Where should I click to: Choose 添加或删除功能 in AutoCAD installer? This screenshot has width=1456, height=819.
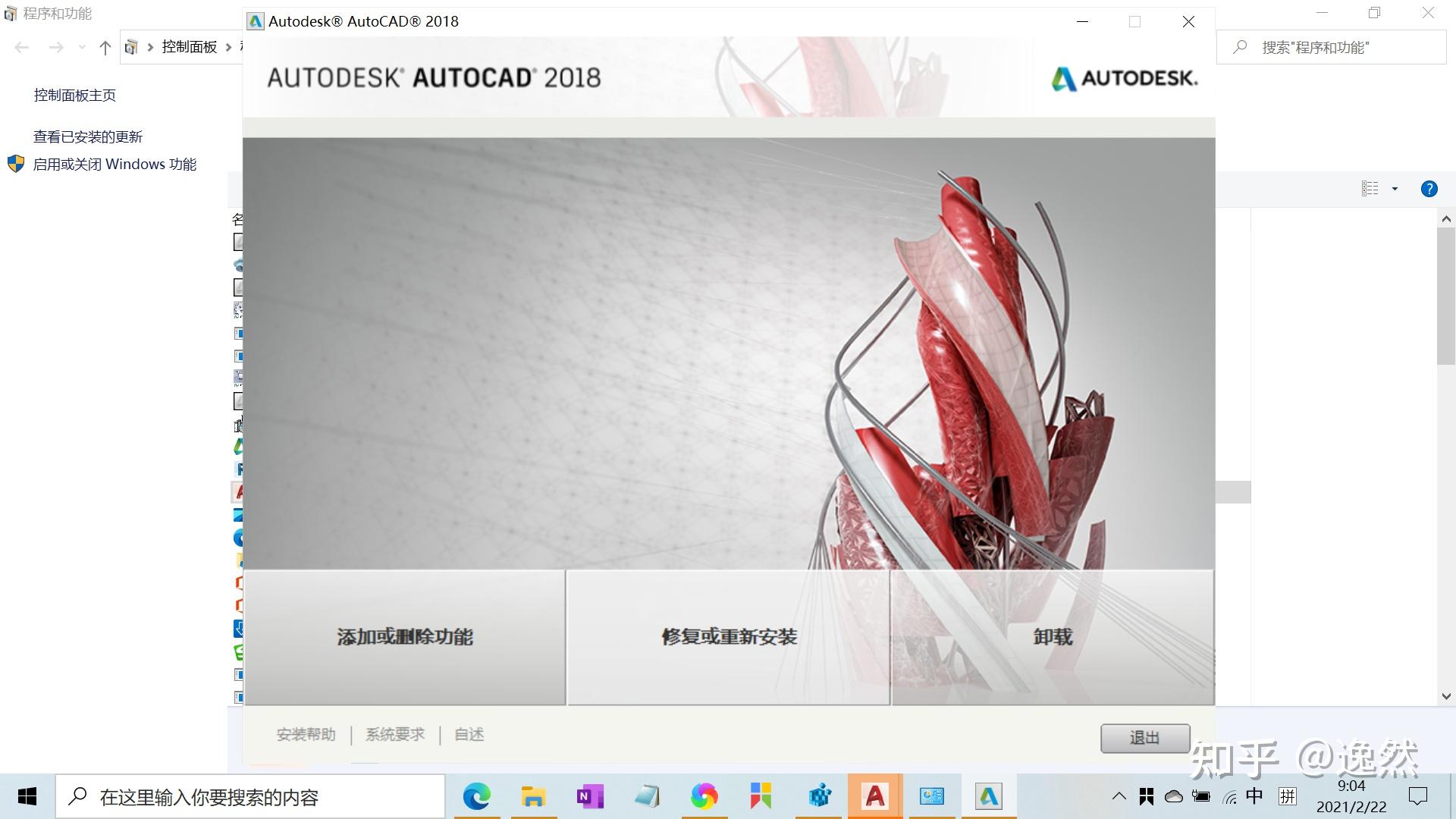click(x=405, y=638)
